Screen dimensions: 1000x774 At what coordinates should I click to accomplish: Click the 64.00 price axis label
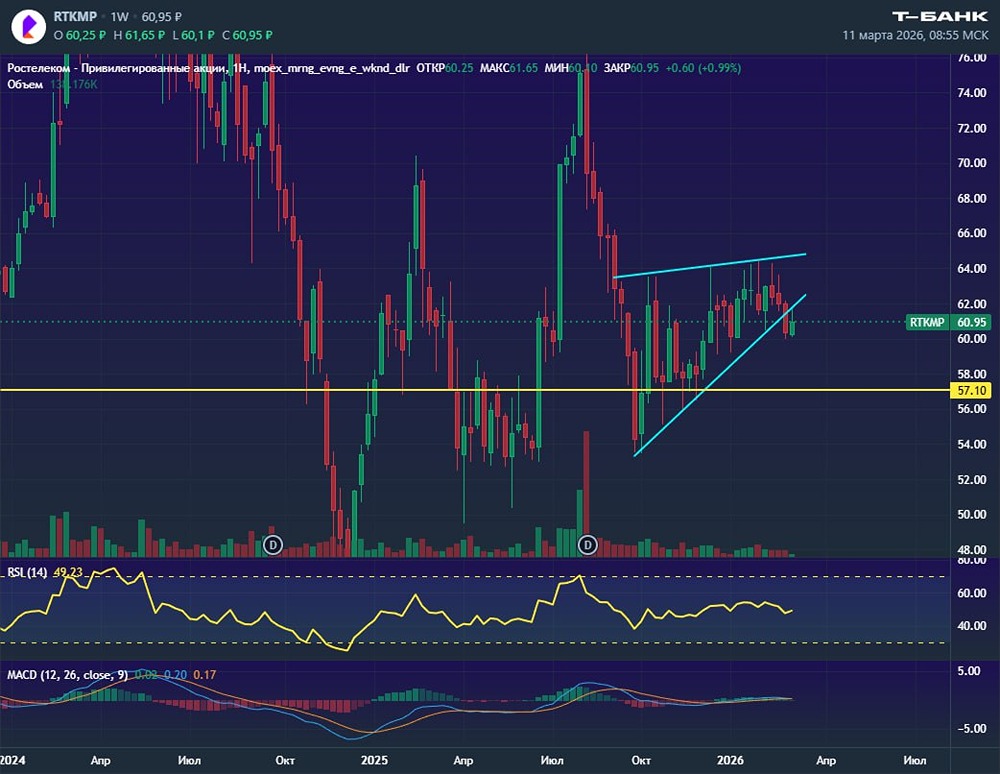point(972,268)
